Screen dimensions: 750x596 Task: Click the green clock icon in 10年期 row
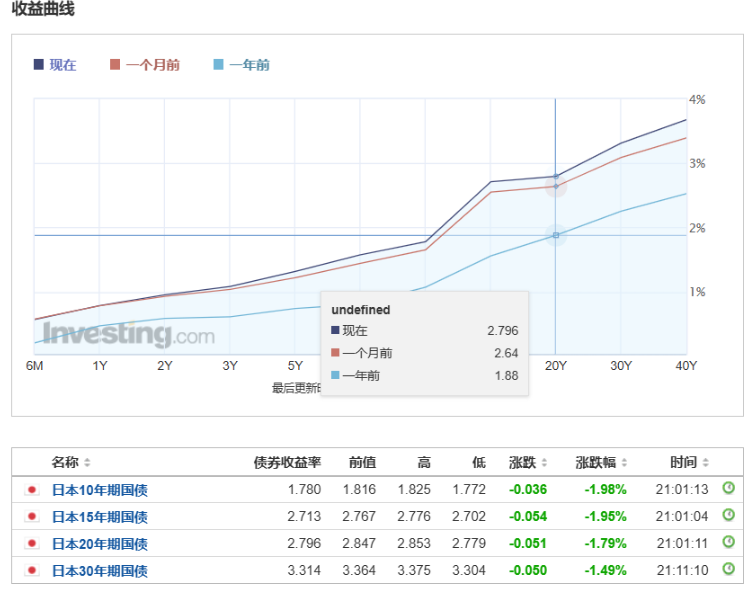click(729, 489)
